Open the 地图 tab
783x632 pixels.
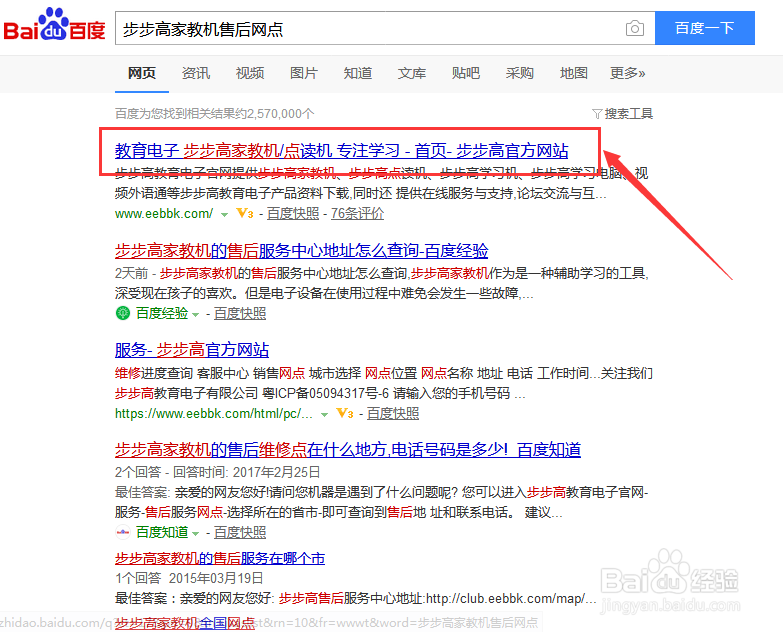pyautogui.click(x=573, y=73)
